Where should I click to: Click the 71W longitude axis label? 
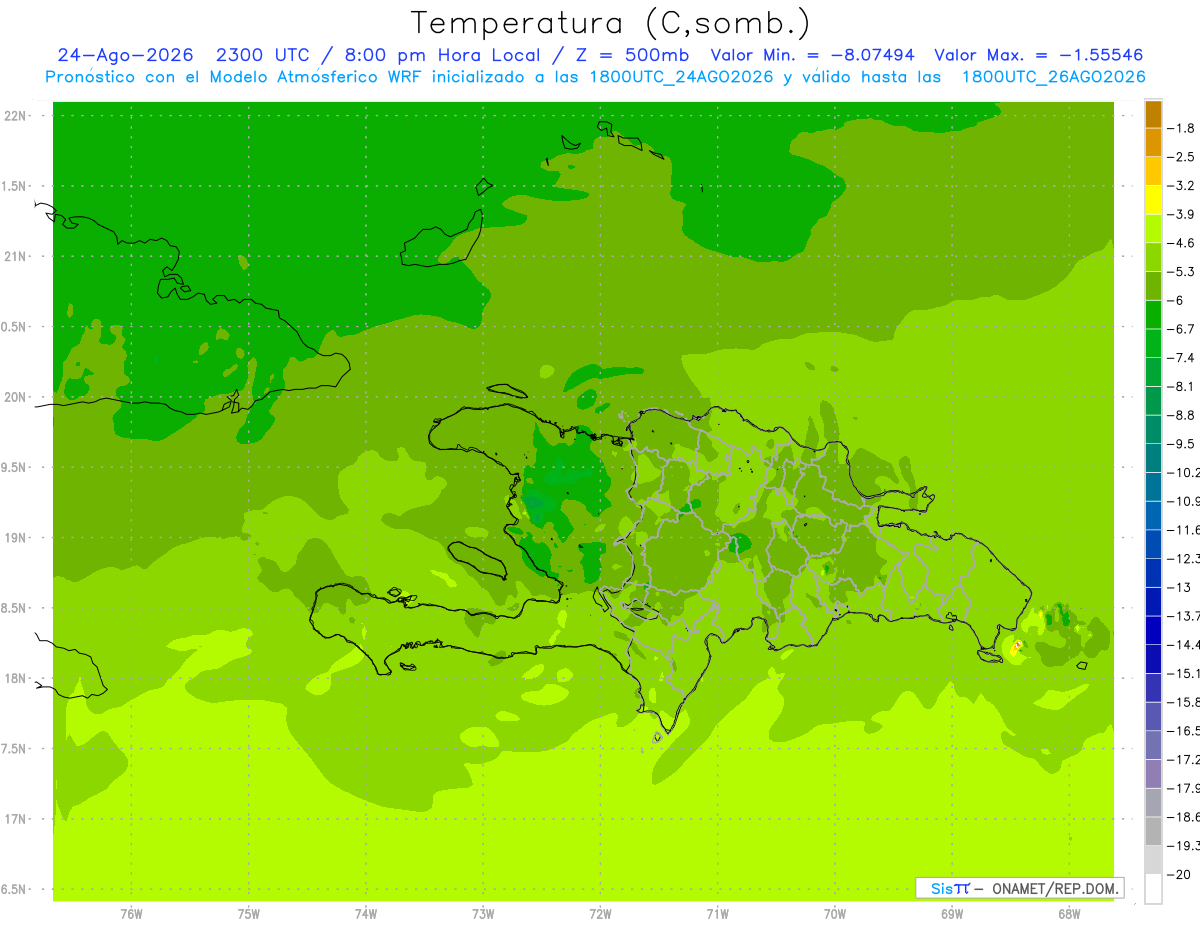coord(717,914)
